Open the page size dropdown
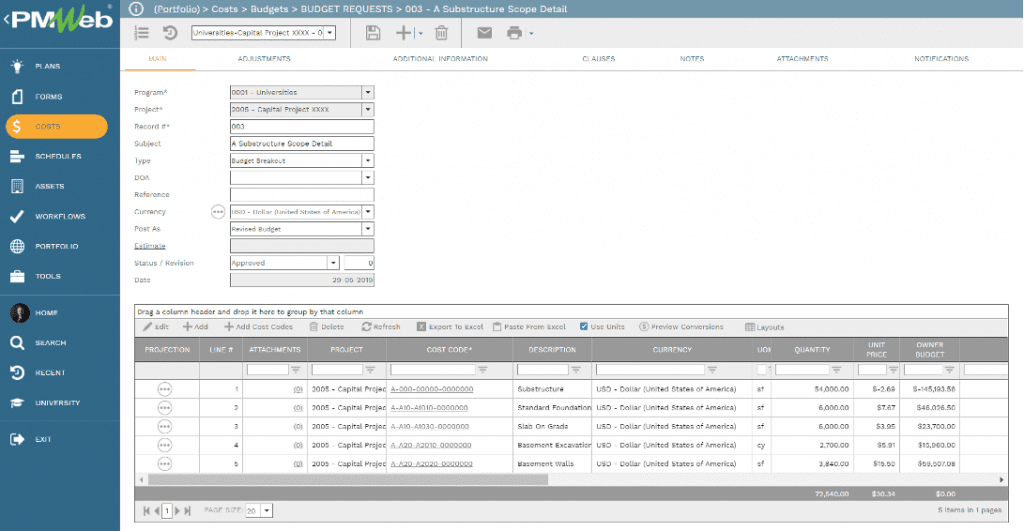Image resolution: width=1024 pixels, height=531 pixels. [x=266, y=511]
